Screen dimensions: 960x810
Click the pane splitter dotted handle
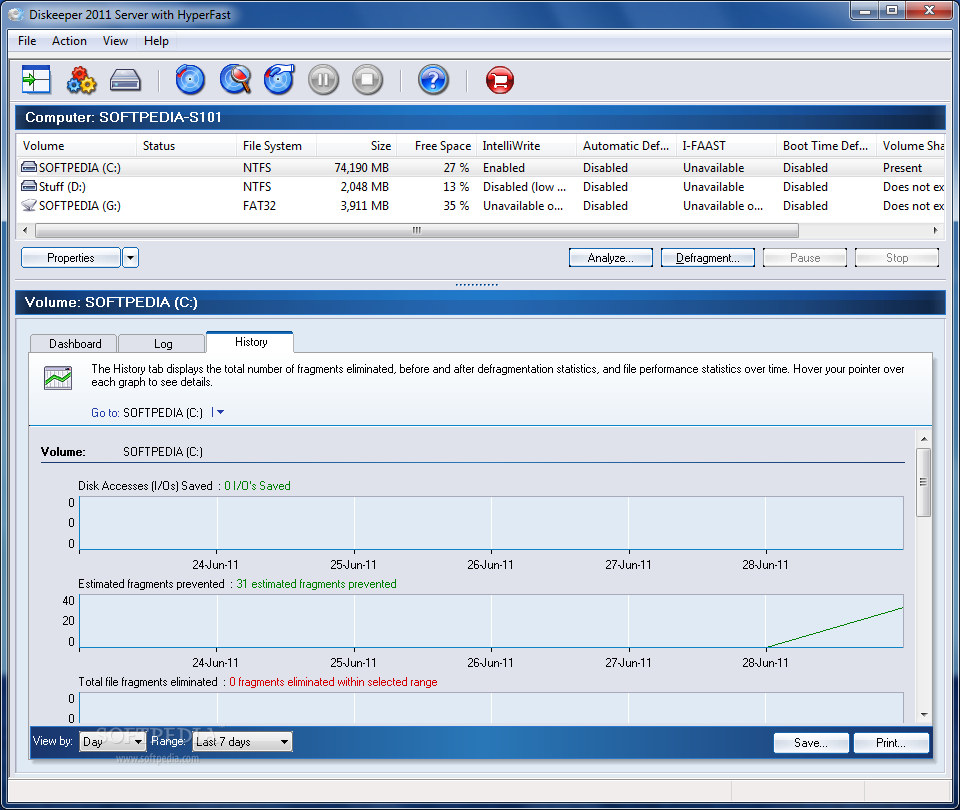pos(477,285)
